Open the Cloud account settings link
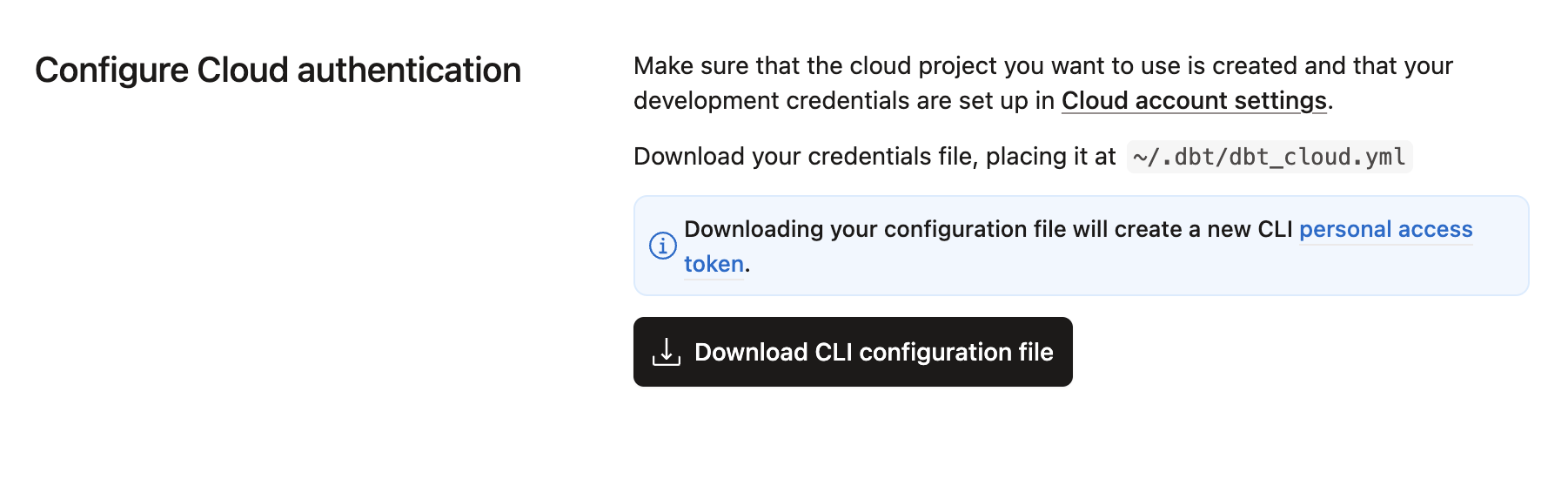 coord(1194,101)
